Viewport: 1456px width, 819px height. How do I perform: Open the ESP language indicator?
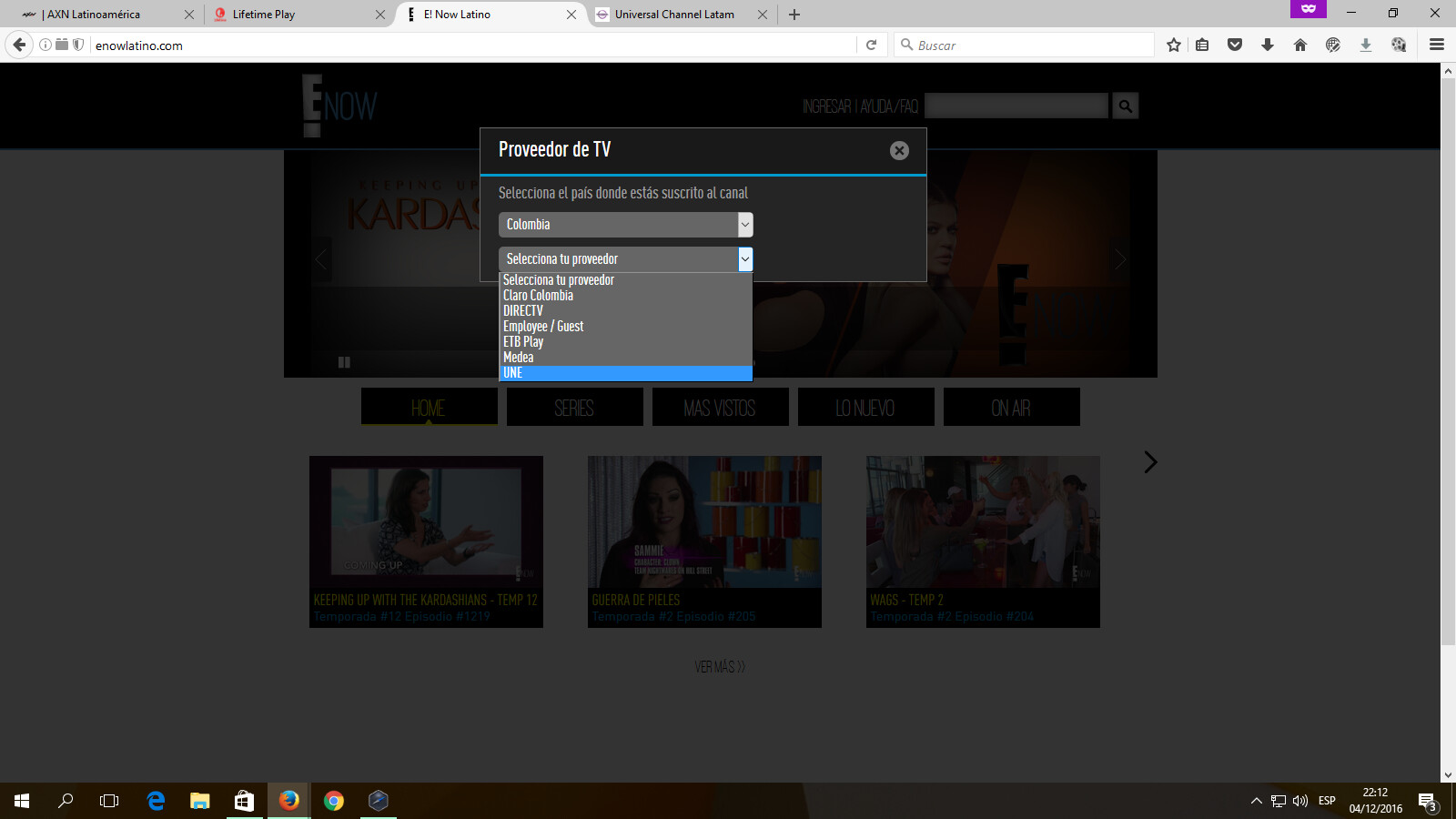pyautogui.click(x=1327, y=801)
